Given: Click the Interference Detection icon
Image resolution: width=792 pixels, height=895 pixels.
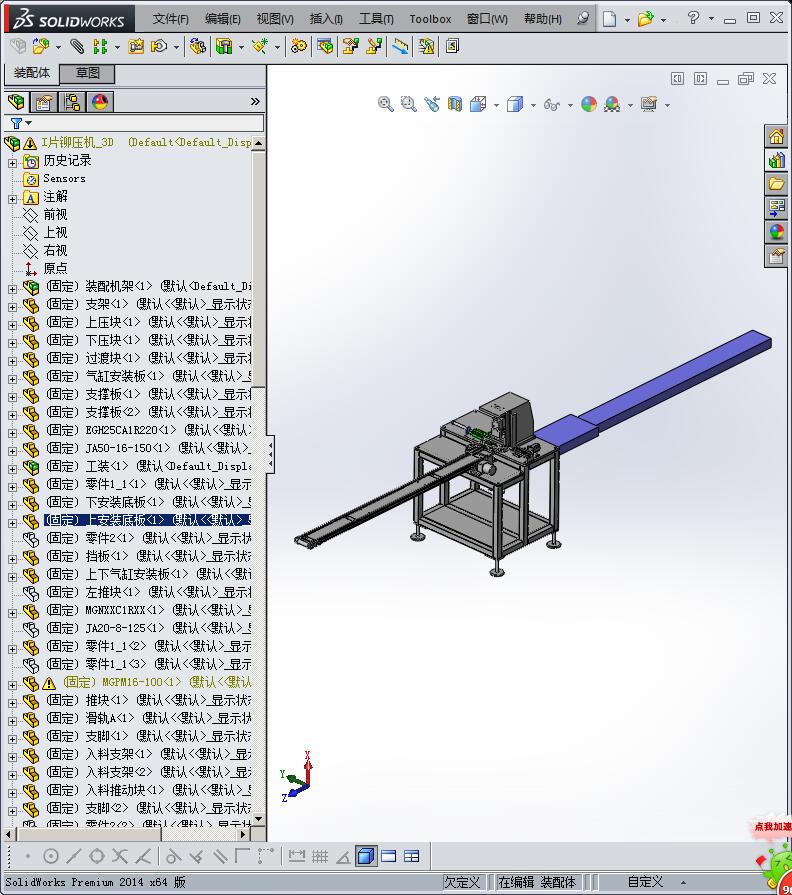Looking at the screenshot, I should point(400,46).
